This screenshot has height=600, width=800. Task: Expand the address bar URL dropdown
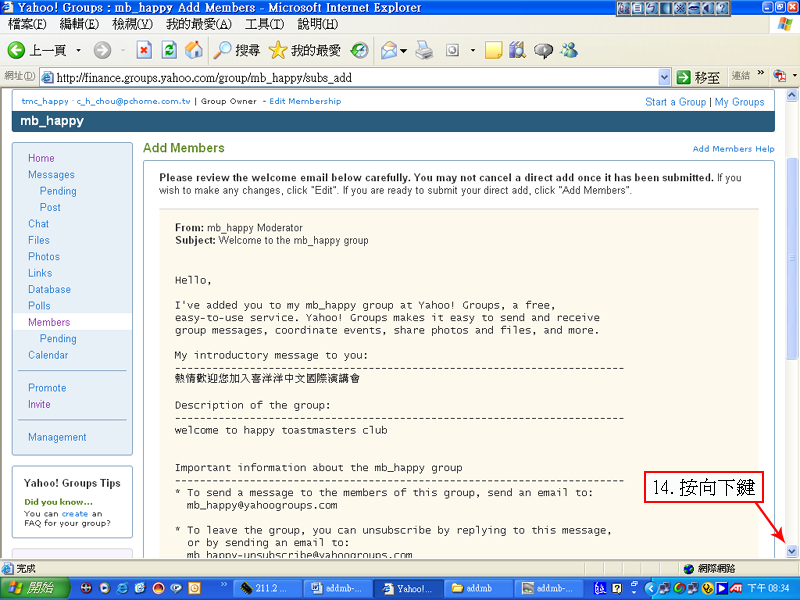click(665, 77)
